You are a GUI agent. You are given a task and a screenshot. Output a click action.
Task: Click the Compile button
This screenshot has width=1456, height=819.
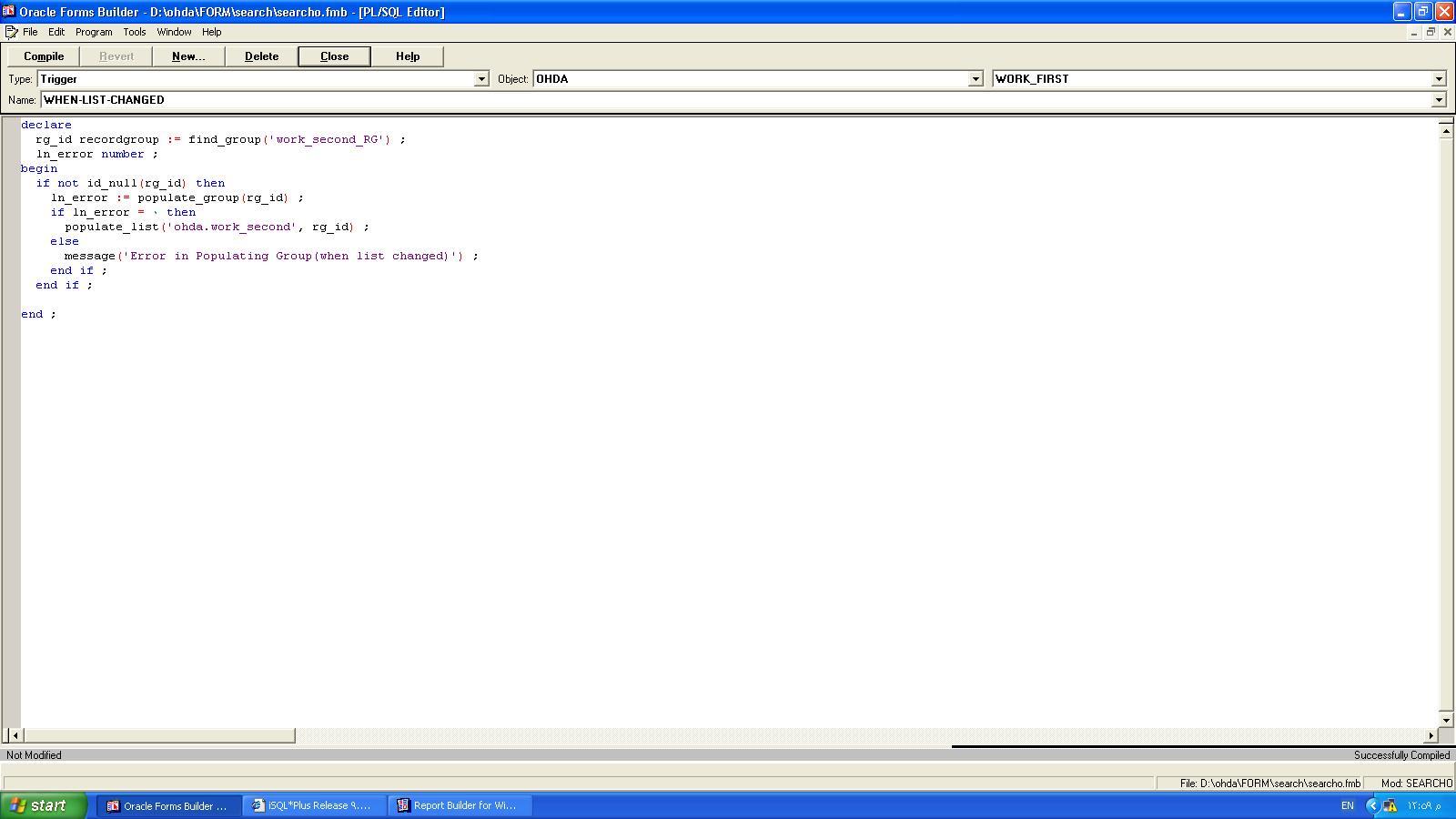(x=44, y=56)
